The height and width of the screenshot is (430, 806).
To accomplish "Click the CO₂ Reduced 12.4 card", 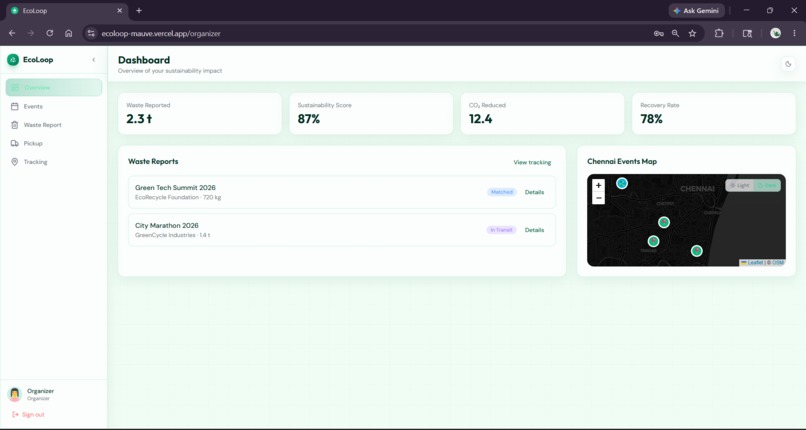I will 542,114.
